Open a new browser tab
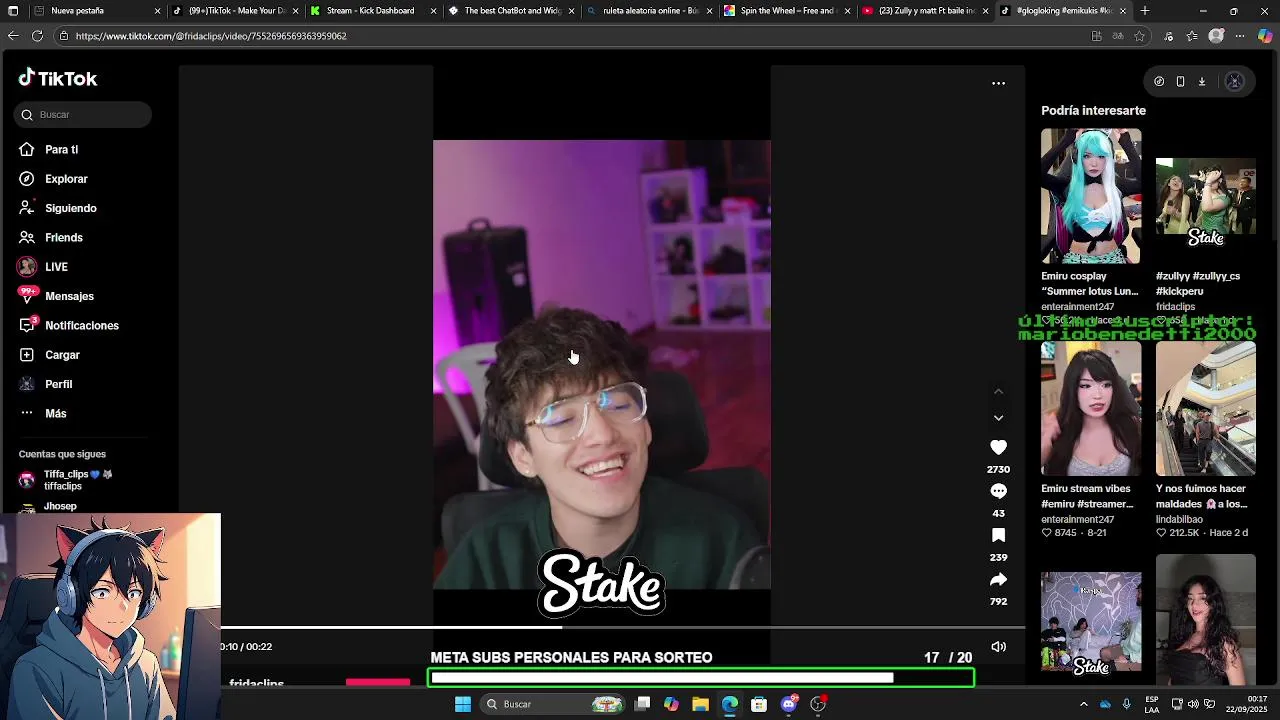The width and height of the screenshot is (1280, 720). 1145,11
